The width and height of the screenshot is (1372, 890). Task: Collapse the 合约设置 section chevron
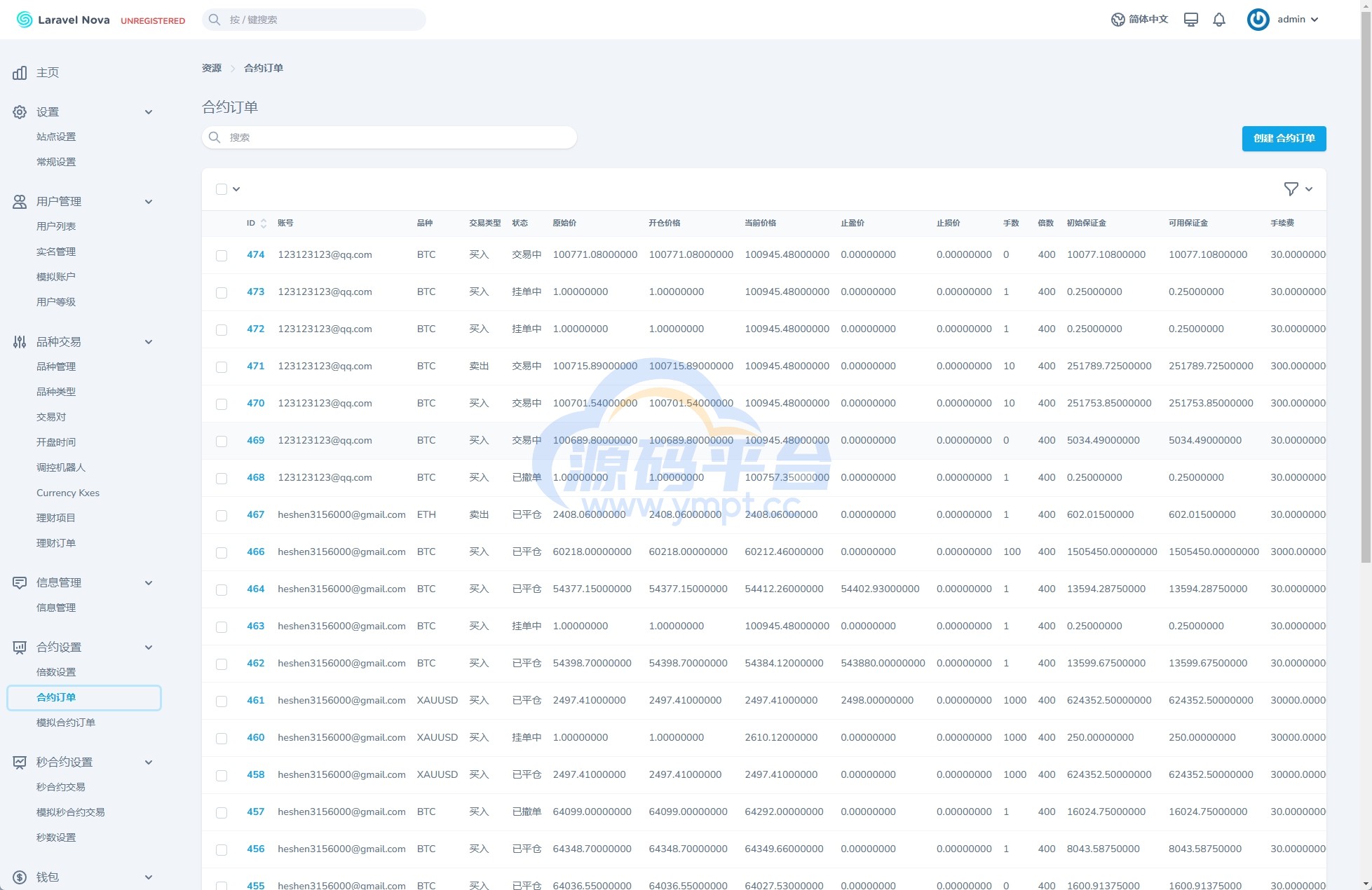click(x=149, y=648)
